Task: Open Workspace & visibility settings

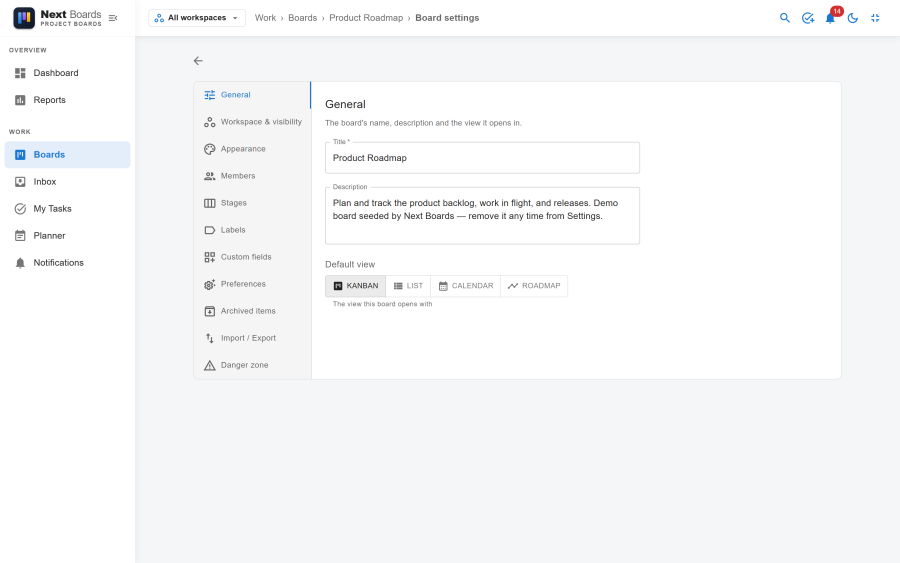Action: click(253, 122)
